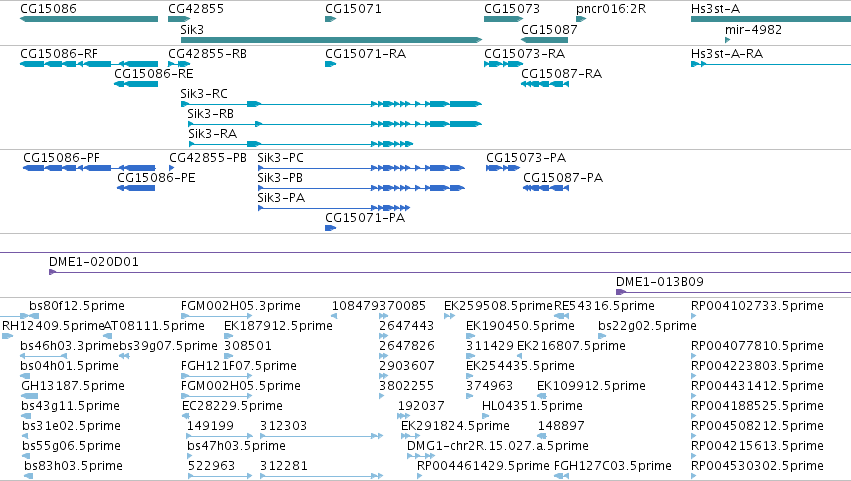Click the mir-4982 gene label
This screenshot has width=851, height=481.
[753, 29]
